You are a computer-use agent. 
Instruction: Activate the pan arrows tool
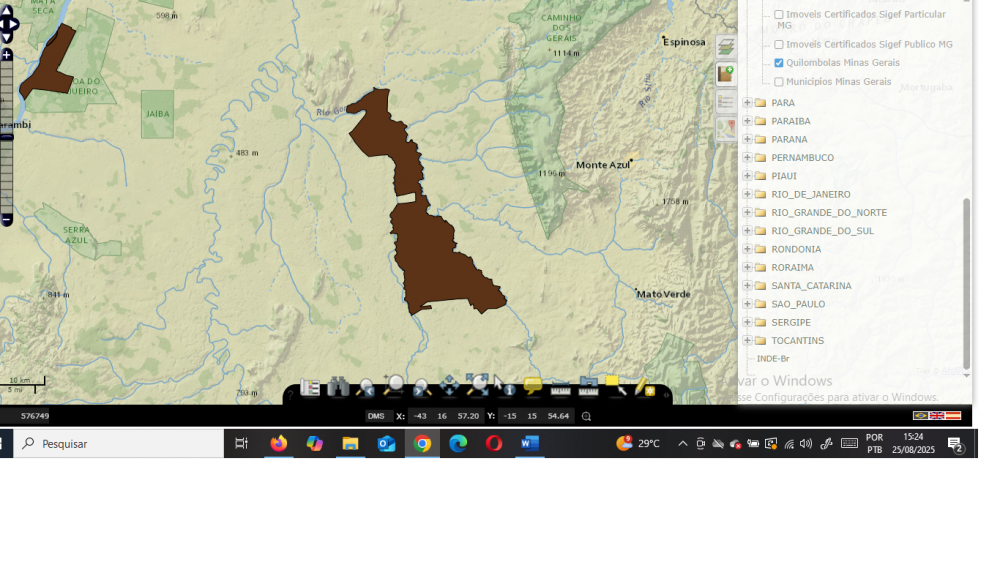(x=449, y=386)
